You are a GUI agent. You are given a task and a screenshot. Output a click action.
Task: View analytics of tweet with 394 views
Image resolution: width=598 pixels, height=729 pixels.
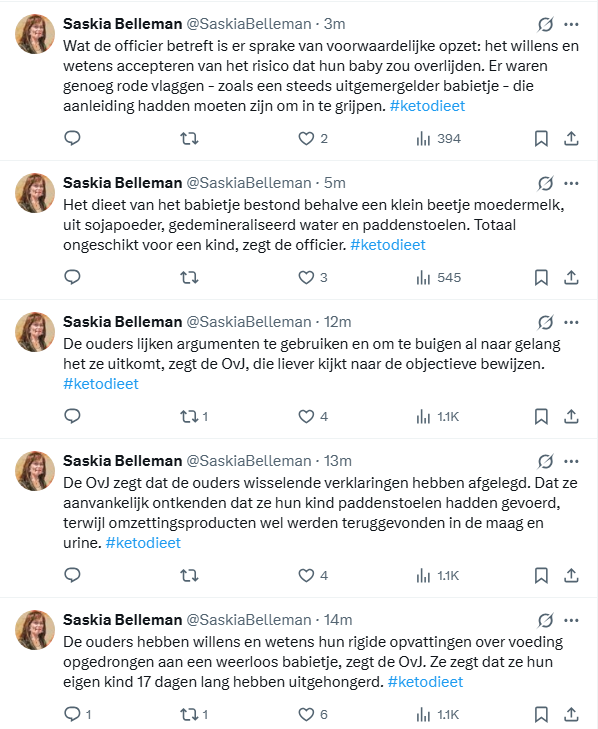(x=439, y=139)
